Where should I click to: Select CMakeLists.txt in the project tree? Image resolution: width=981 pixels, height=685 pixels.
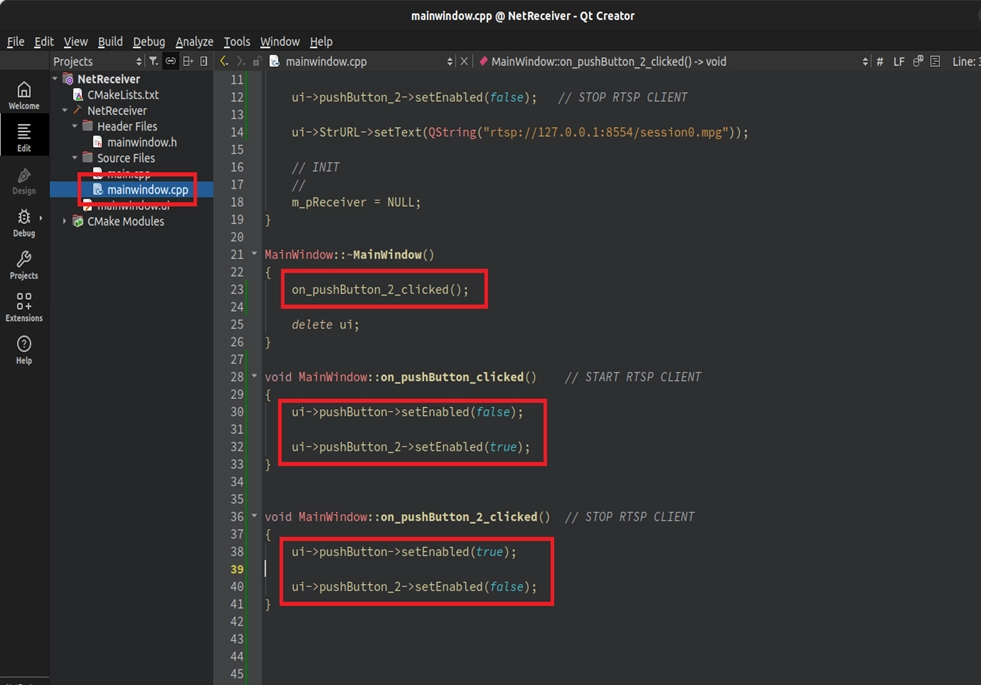click(123, 94)
